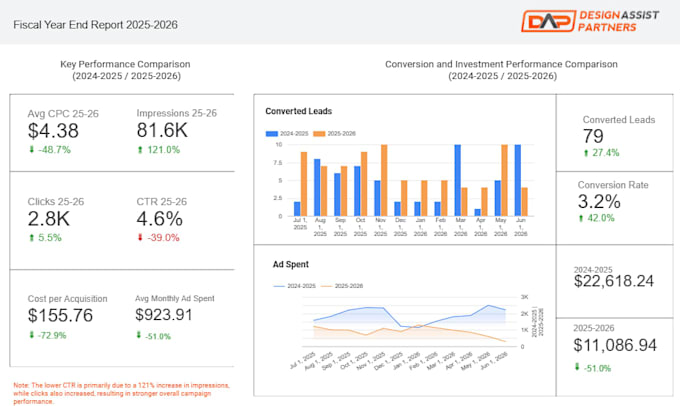Click the -51.0% change under Avg Monthly Ad Spent
680x406 pixels.
tap(158, 336)
